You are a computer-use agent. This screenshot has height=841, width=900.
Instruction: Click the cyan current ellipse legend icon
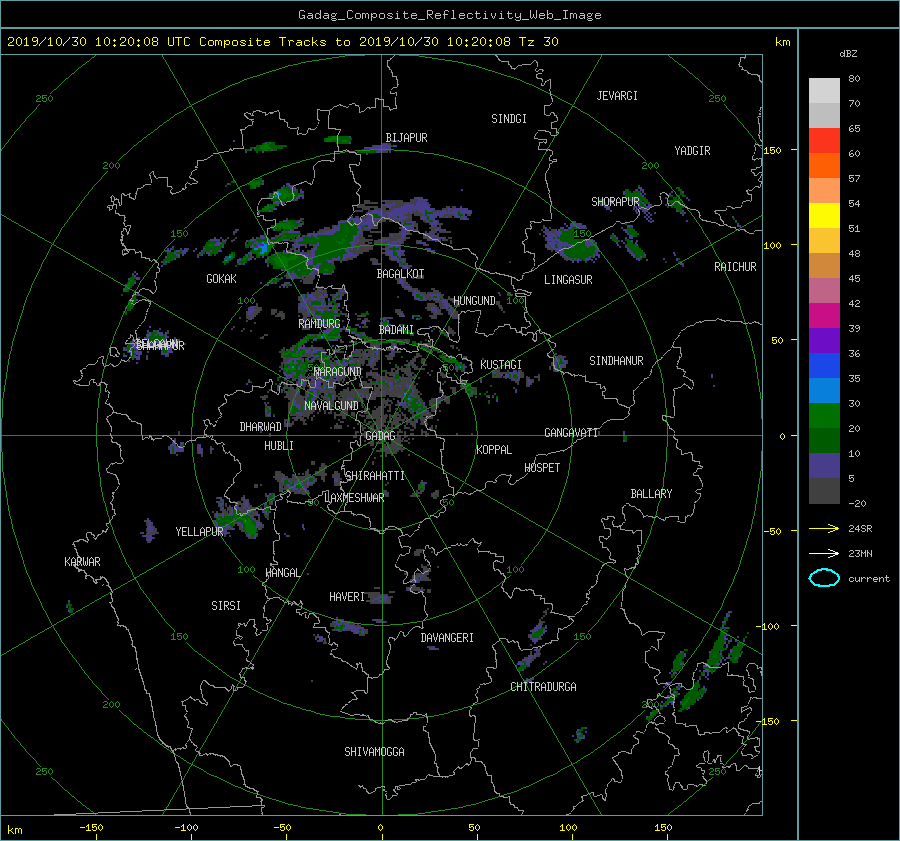(x=824, y=578)
